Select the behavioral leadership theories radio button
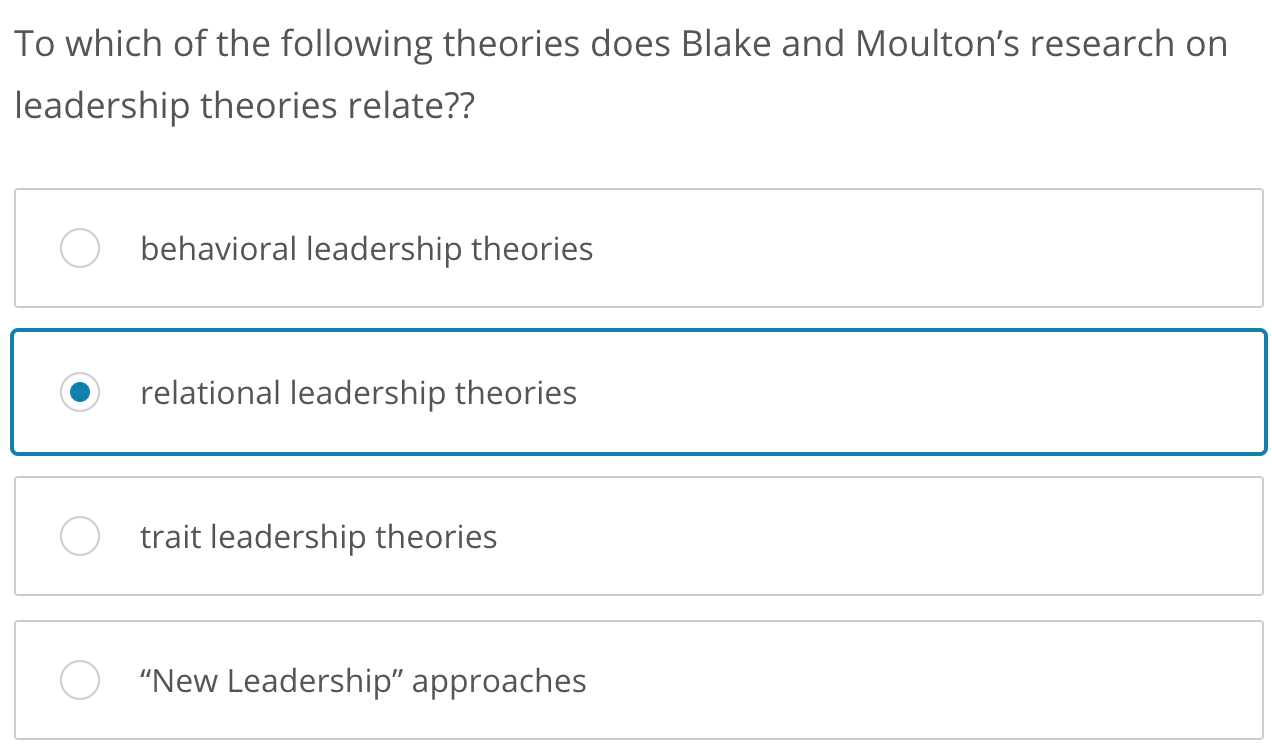1272x748 pixels. click(x=80, y=248)
